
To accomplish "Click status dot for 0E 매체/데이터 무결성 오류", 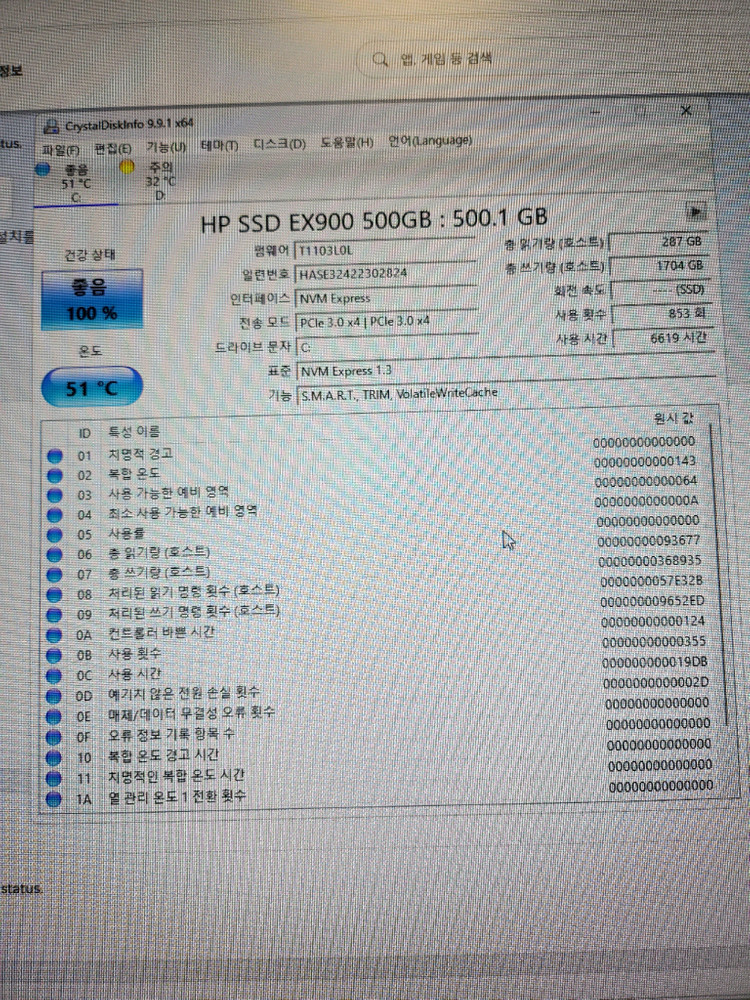I will [55, 717].
